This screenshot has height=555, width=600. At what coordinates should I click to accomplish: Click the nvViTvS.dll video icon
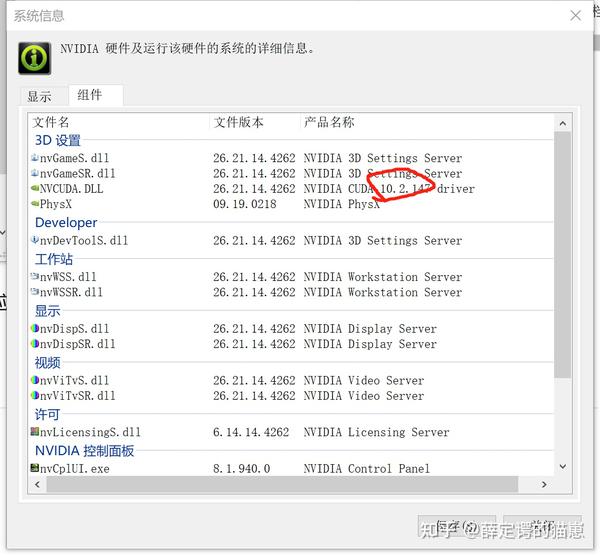click(x=35, y=380)
